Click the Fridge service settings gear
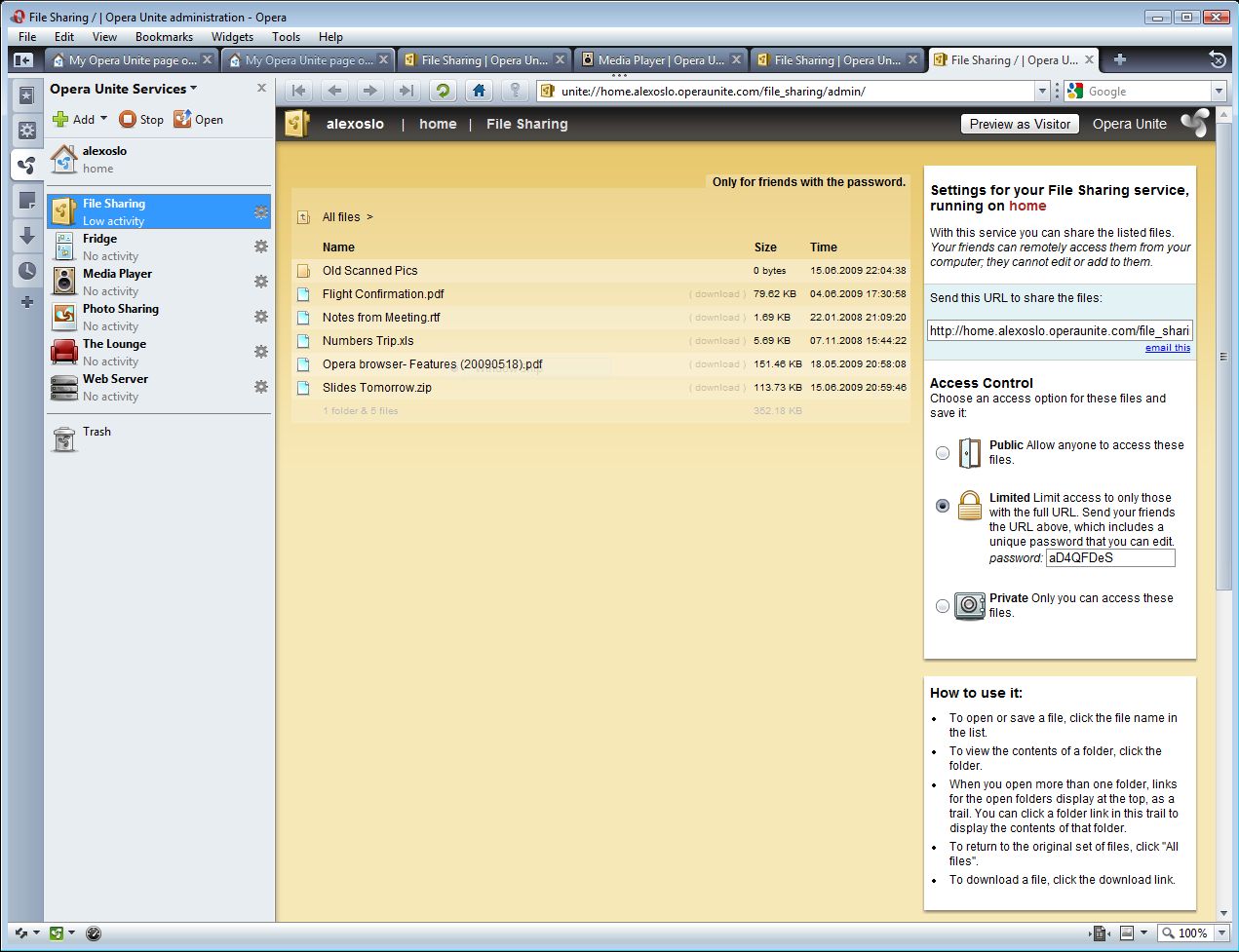Image resolution: width=1239 pixels, height=952 pixels. tap(260, 247)
